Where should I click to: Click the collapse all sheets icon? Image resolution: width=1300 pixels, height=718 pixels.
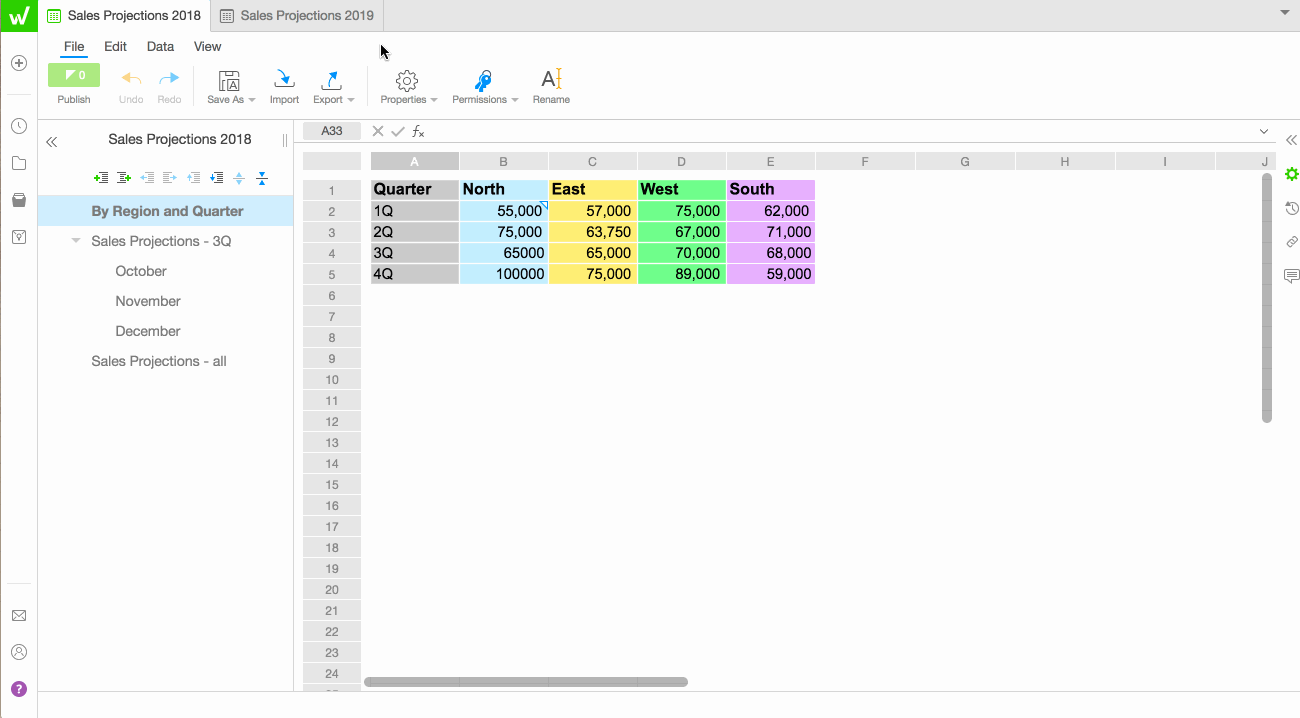pos(262,178)
